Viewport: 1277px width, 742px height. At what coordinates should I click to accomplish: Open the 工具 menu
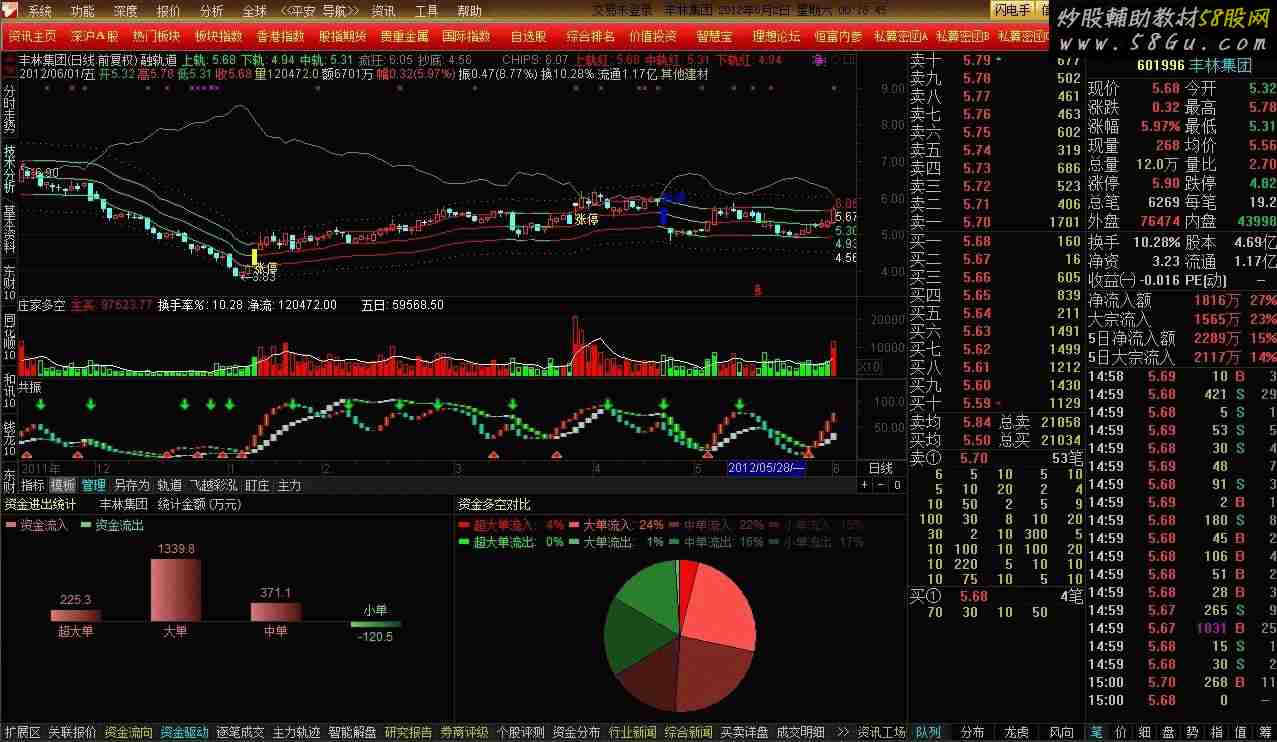tap(426, 12)
